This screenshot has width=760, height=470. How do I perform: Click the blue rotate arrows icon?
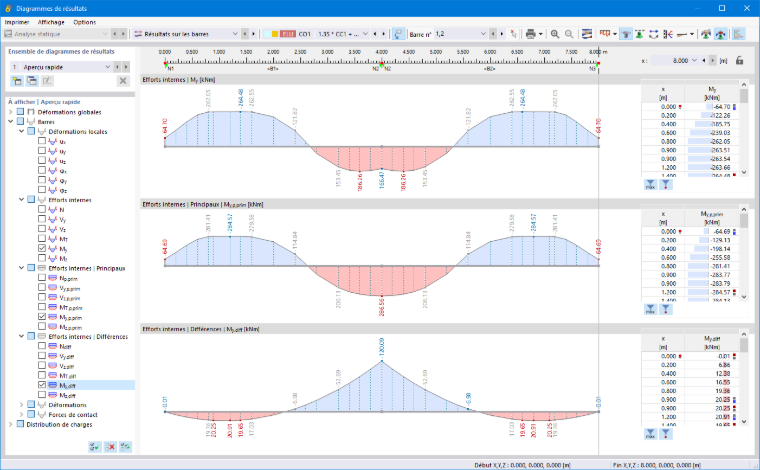pyautogui.click(x=654, y=34)
